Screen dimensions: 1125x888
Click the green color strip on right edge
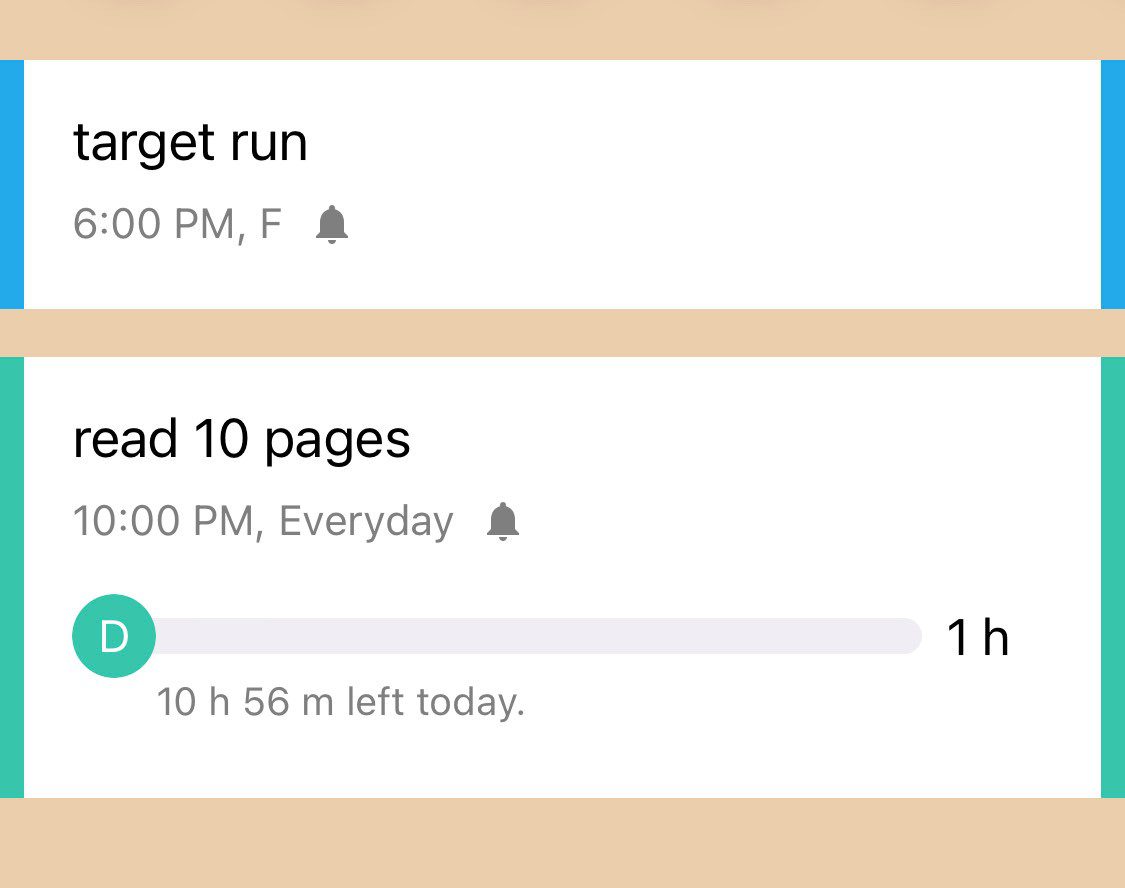click(1113, 577)
